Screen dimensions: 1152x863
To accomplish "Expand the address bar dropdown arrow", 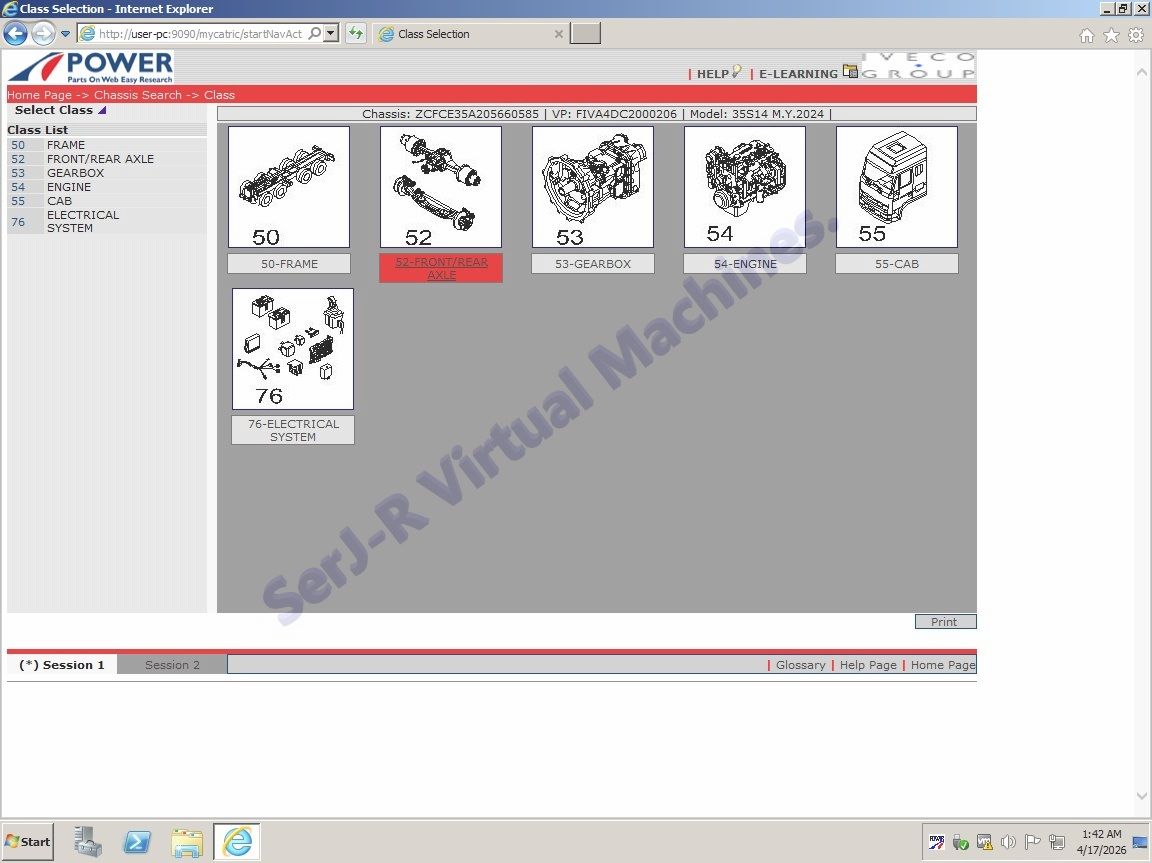I will (x=331, y=34).
